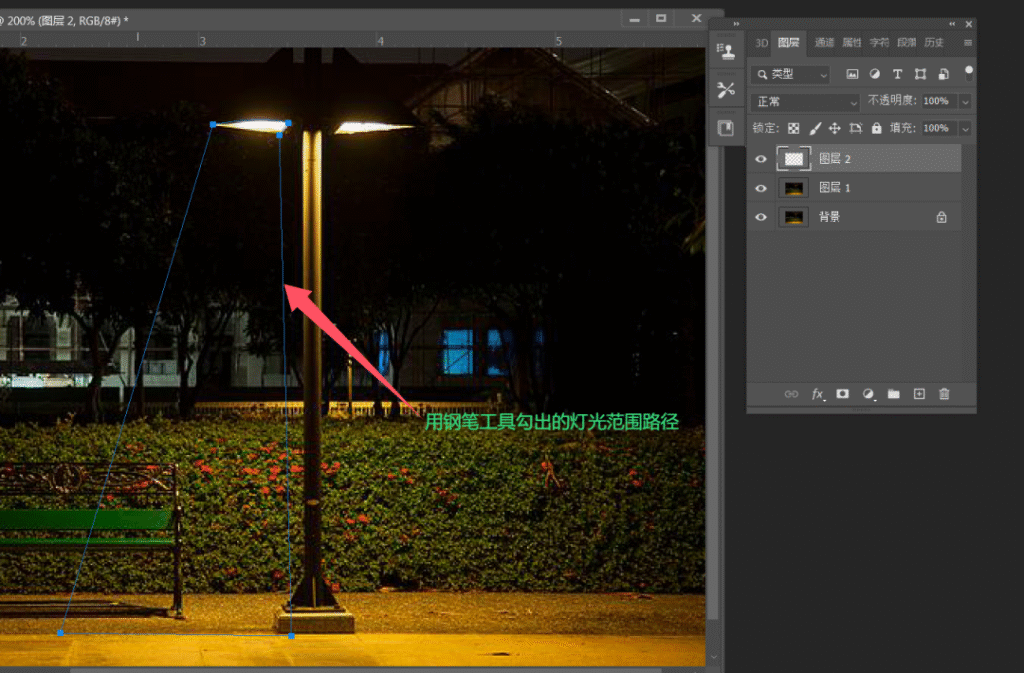Toggle the layer filter on/off switch
Image resolution: width=1024 pixels, height=673 pixels.
click(968, 74)
